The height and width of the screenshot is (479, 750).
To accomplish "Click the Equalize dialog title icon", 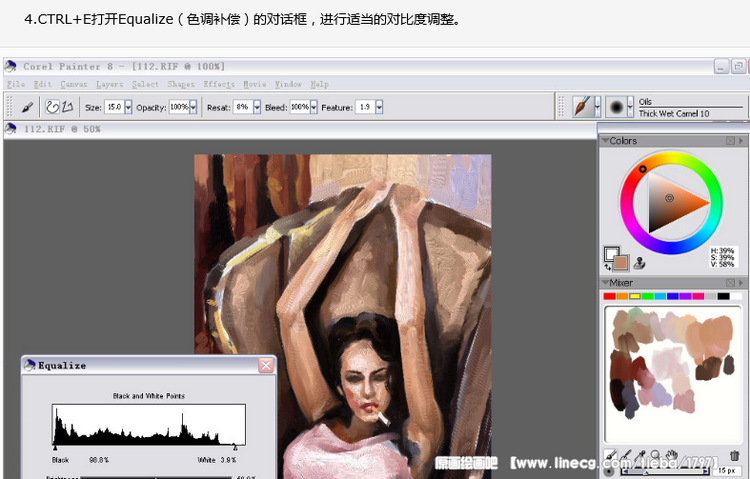I will (x=30, y=365).
